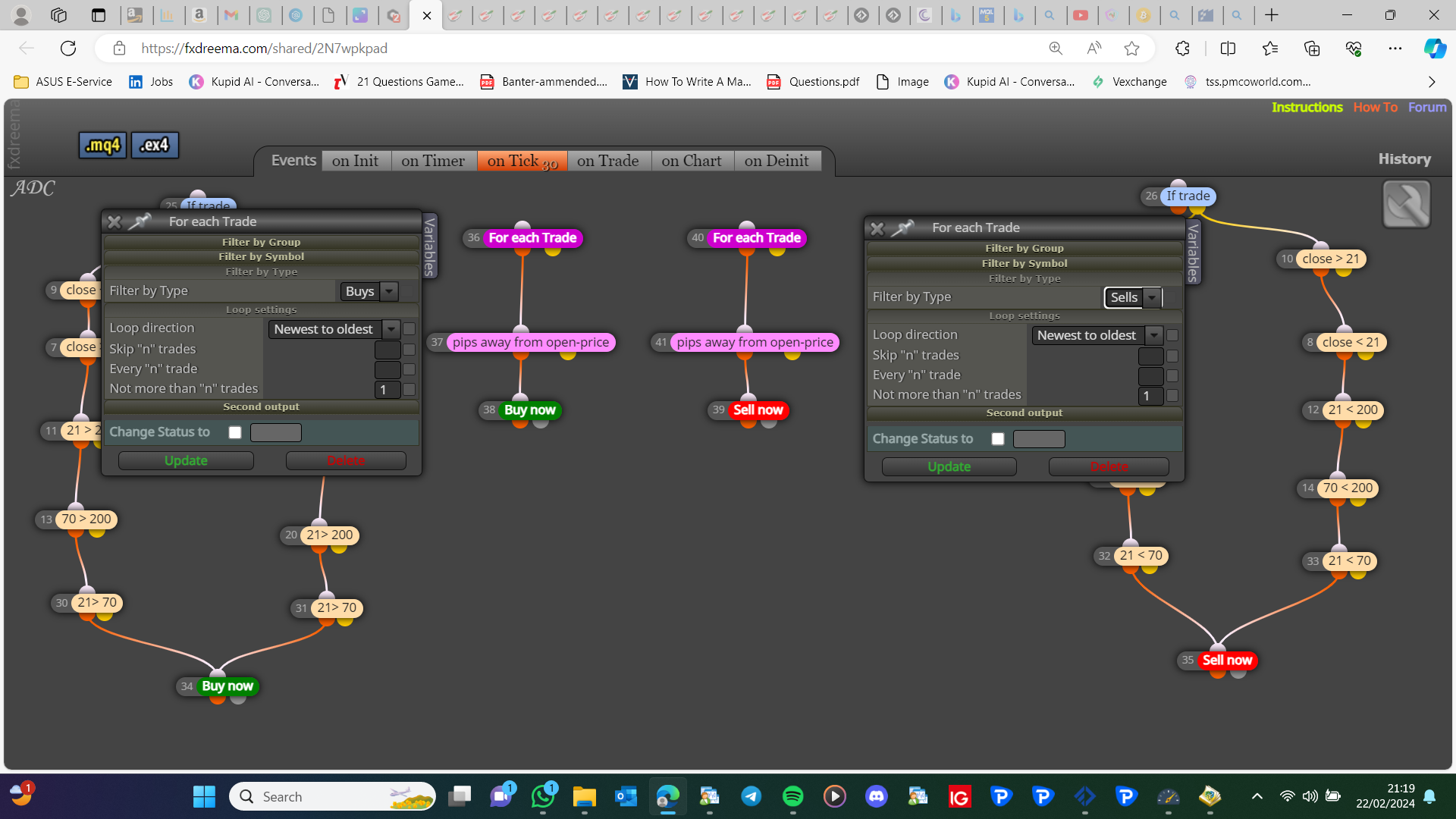Toggle checkbox beside left Loop direction

(x=409, y=329)
